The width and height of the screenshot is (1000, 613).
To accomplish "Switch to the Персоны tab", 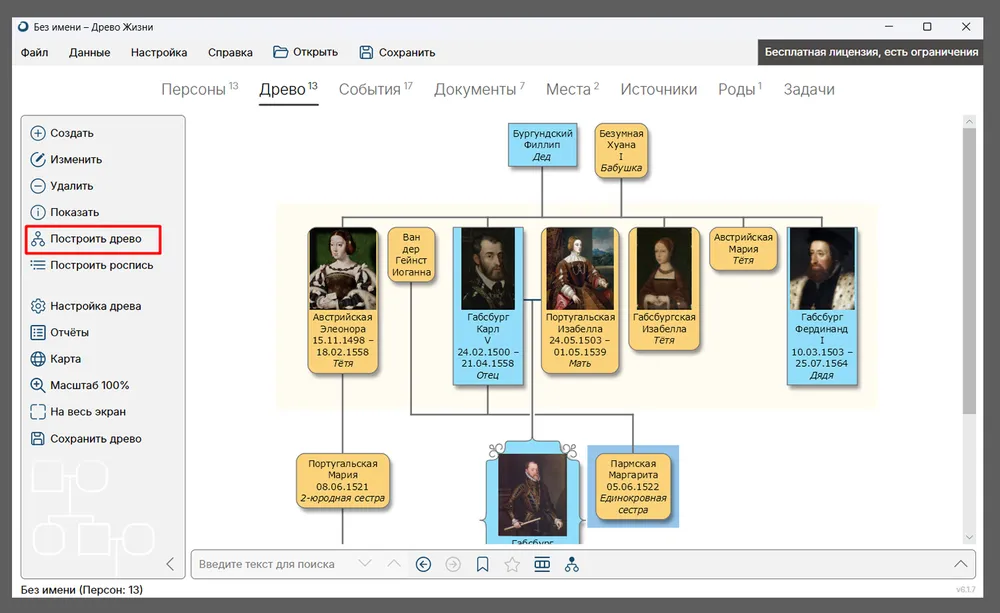I will click(x=194, y=89).
